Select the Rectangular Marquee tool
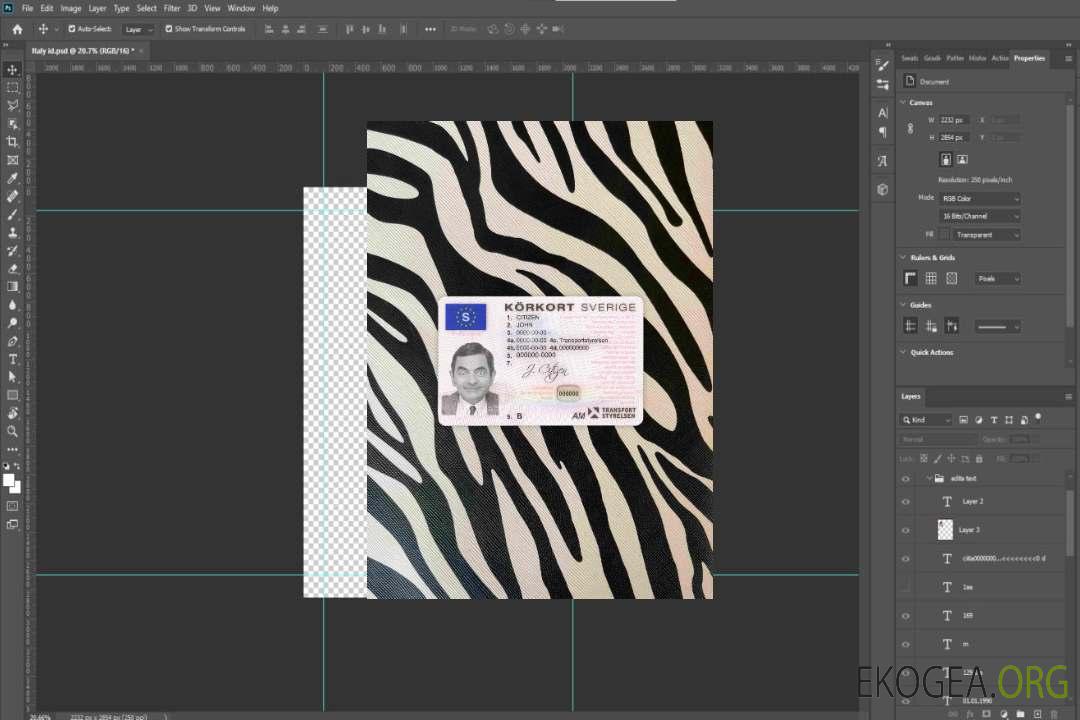The height and width of the screenshot is (720, 1080). click(x=12, y=88)
